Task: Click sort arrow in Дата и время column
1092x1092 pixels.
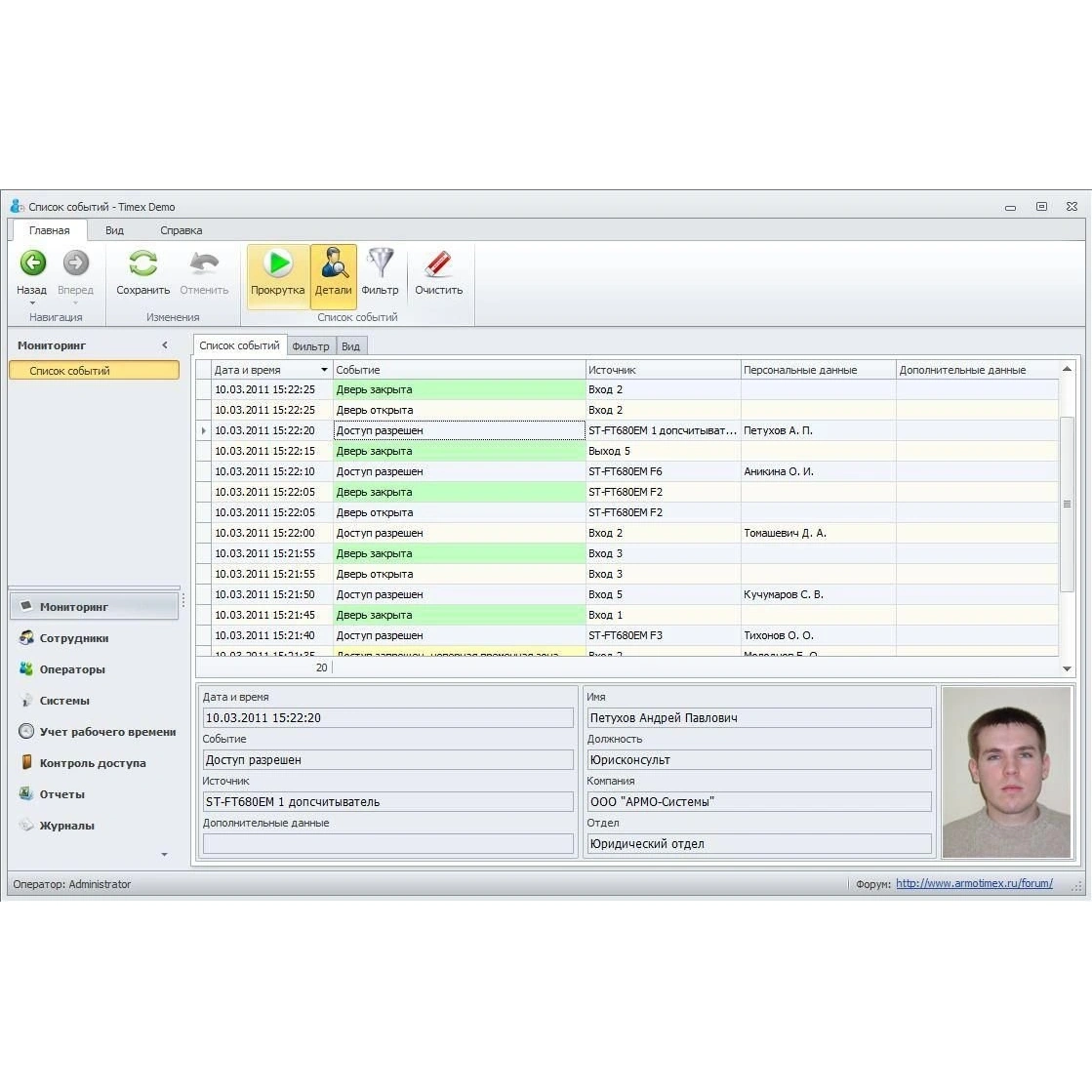Action: tap(324, 370)
